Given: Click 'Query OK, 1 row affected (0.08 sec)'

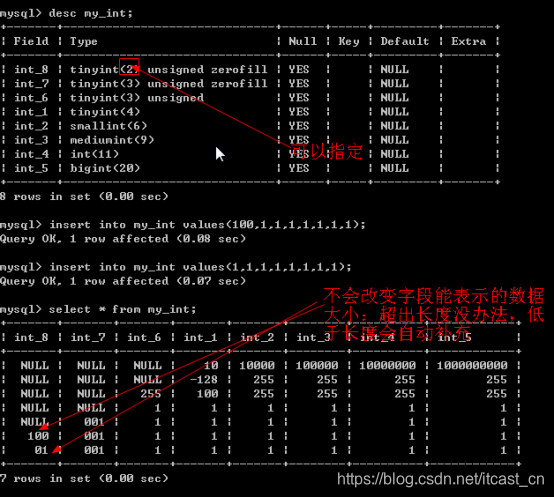Looking at the screenshot, I should click(123, 239).
